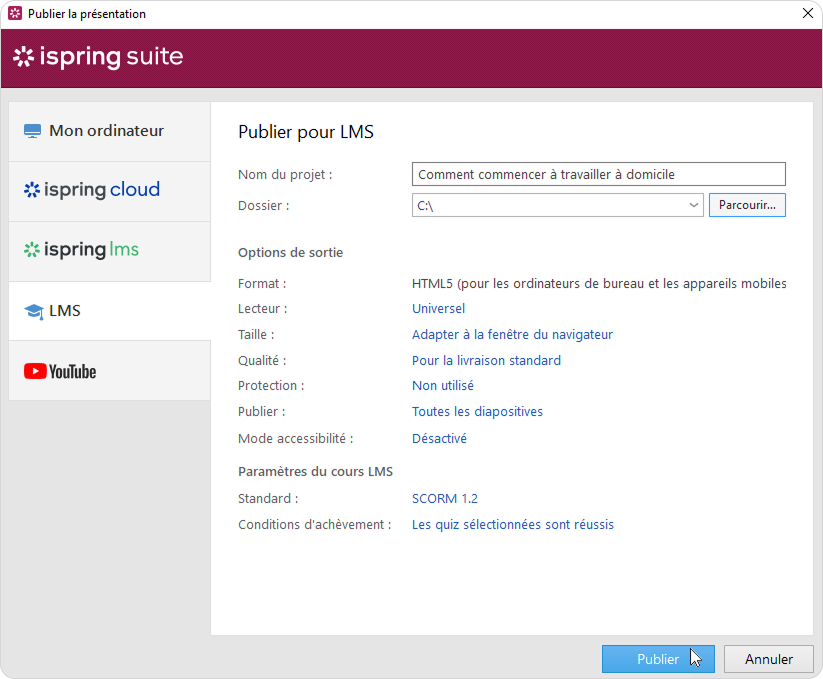Open Pour la livraison standard quality link
This screenshot has height=679, width=823.
(x=486, y=360)
